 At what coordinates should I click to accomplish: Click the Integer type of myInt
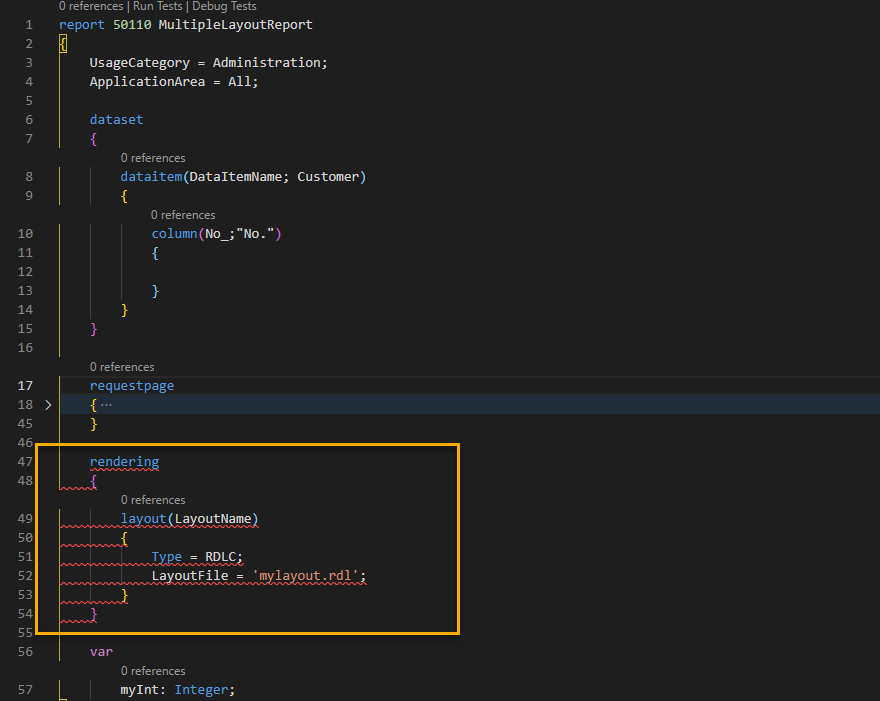(x=204, y=690)
